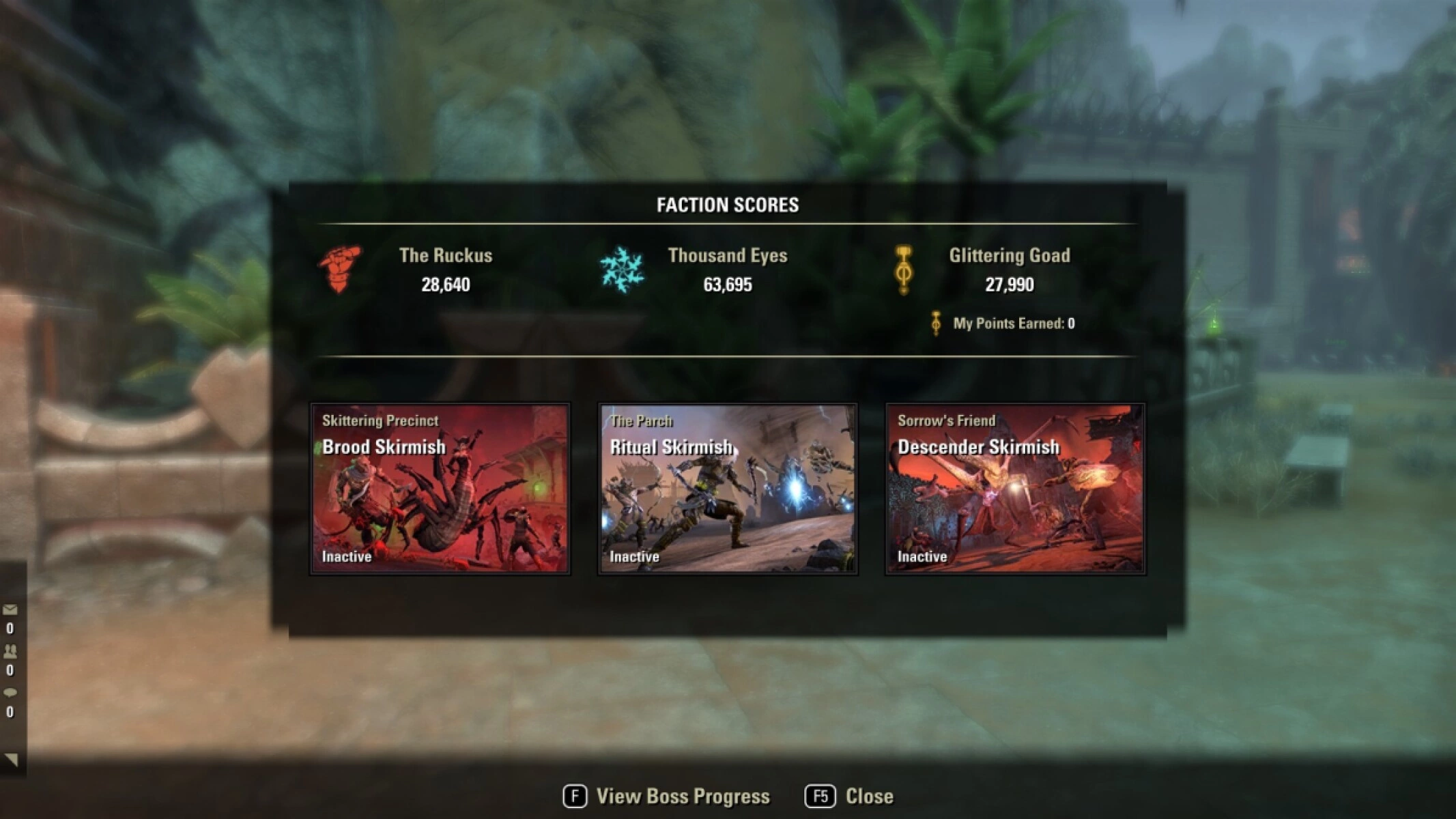
Task: Click the Thousand Eyes snowflake emblem
Action: [x=622, y=270]
